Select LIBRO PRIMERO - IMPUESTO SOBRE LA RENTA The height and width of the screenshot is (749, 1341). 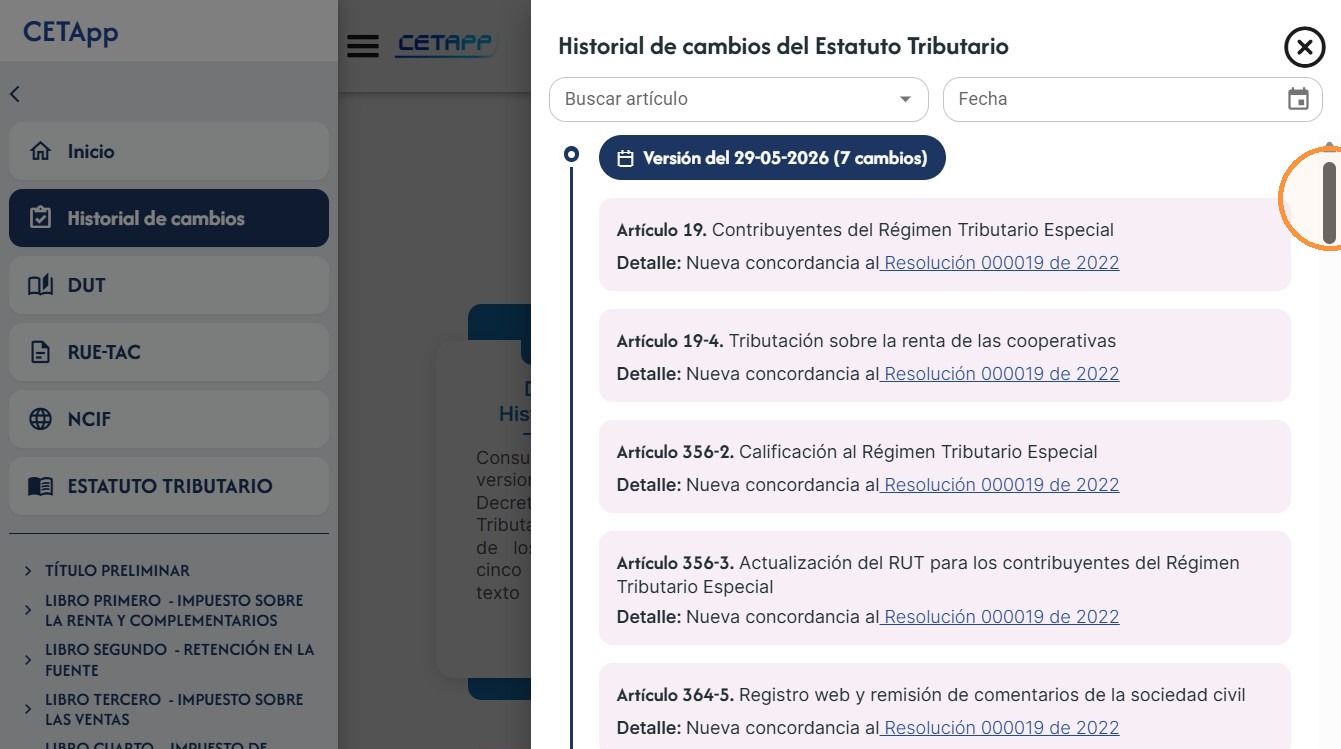[x=174, y=610]
